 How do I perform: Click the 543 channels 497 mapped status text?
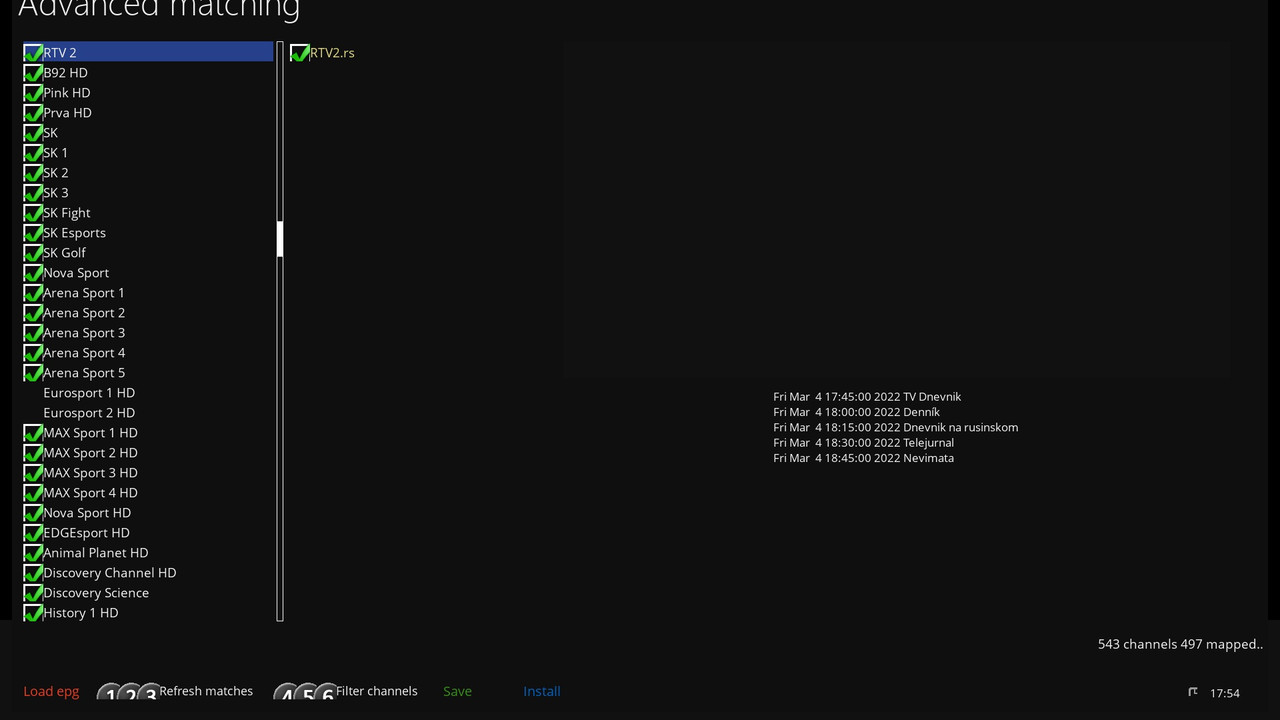click(x=1180, y=644)
